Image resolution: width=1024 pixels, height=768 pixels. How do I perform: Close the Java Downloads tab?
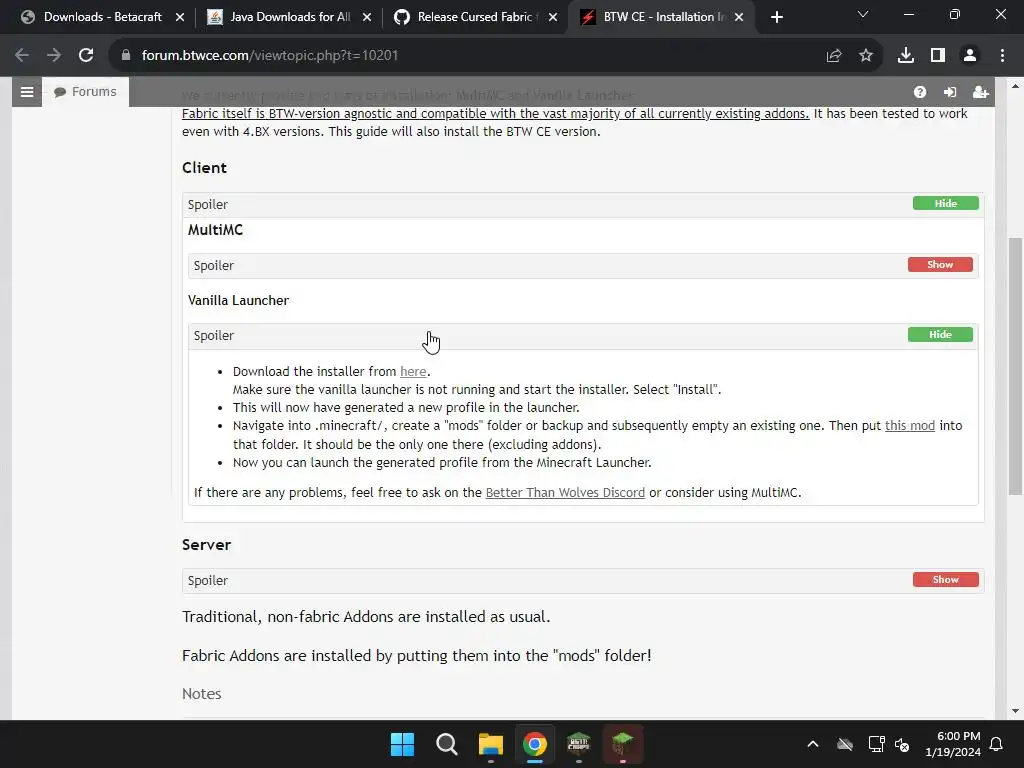point(367,17)
